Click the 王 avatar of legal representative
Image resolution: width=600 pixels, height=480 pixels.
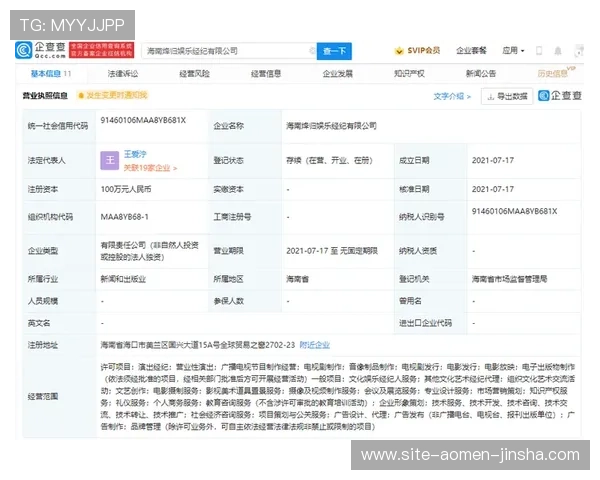110,160
